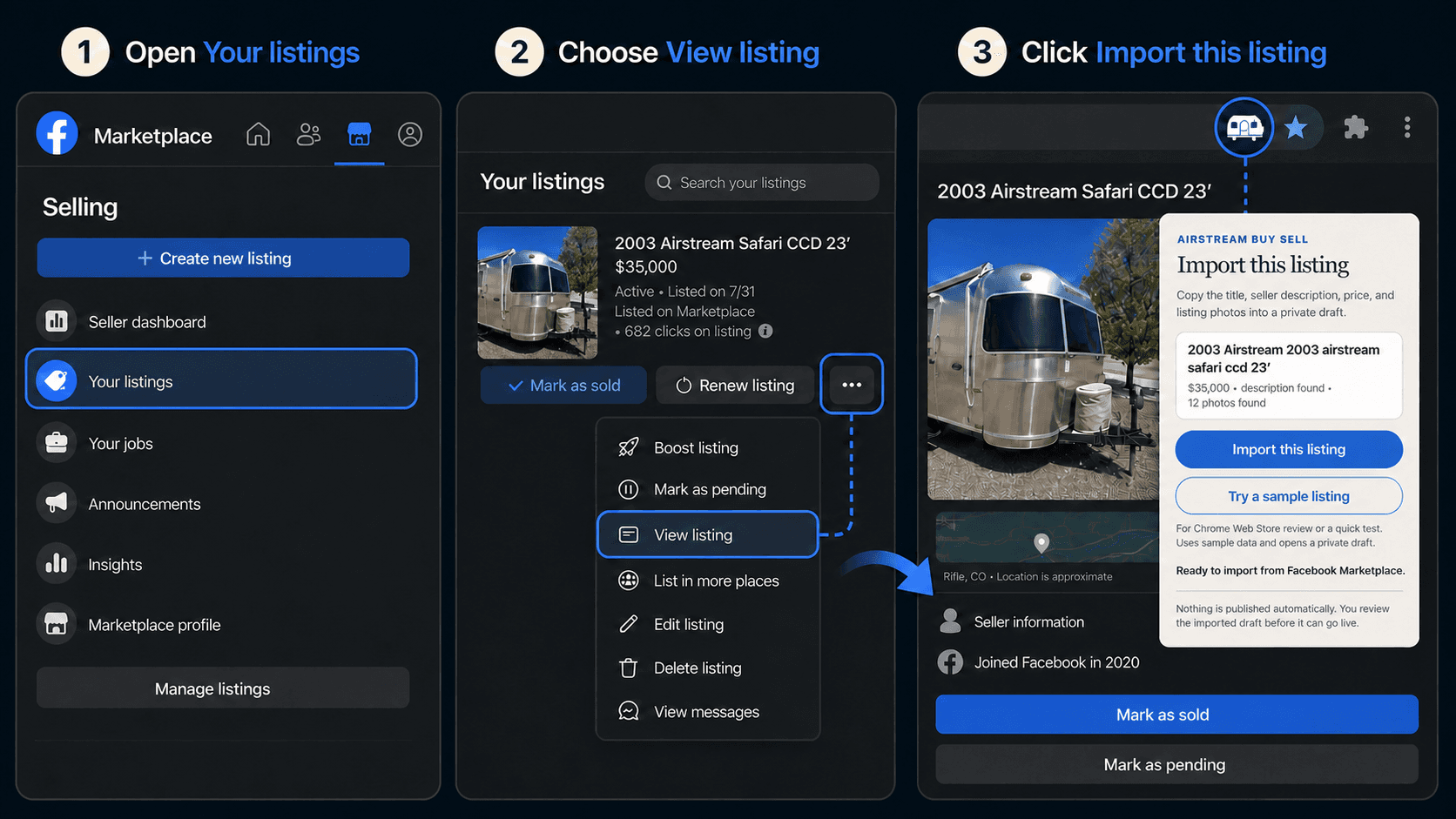
Task: Open the profile account icon
Action: 410,134
